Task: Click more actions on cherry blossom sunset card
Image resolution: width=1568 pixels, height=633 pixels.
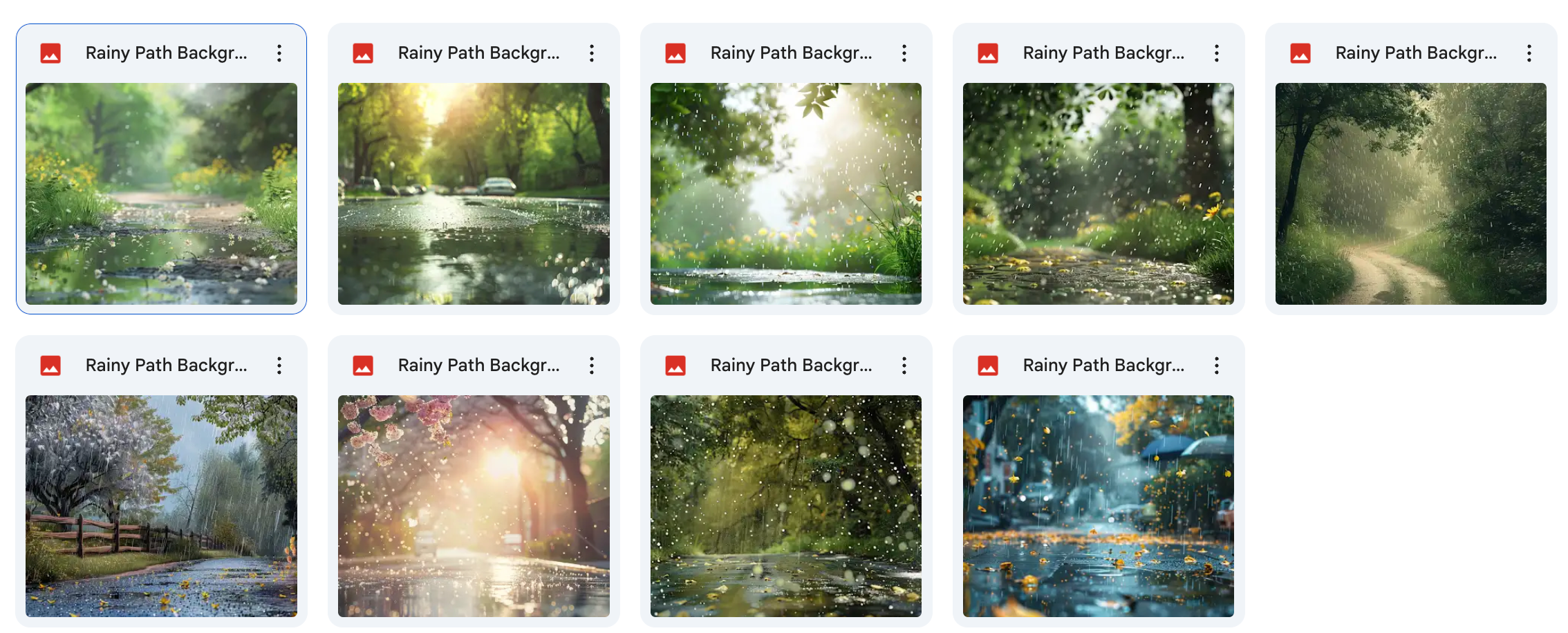Action: tap(592, 366)
